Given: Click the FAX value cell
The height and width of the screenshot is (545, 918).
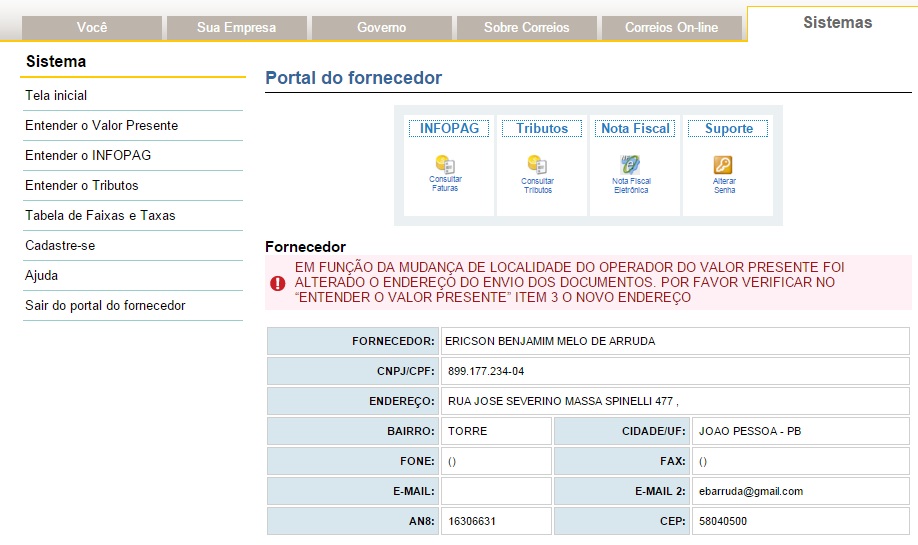Looking at the screenshot, I should 800,461.
